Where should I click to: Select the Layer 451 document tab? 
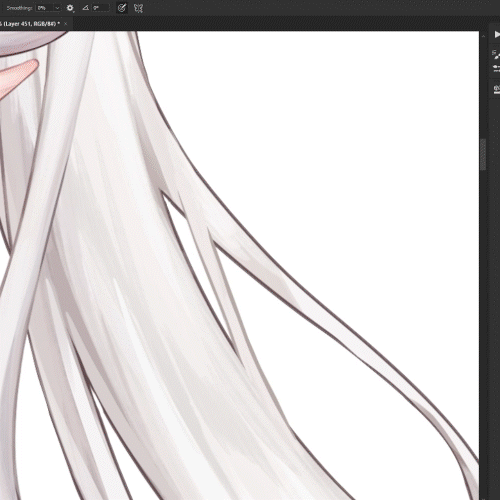coord(30,24)
